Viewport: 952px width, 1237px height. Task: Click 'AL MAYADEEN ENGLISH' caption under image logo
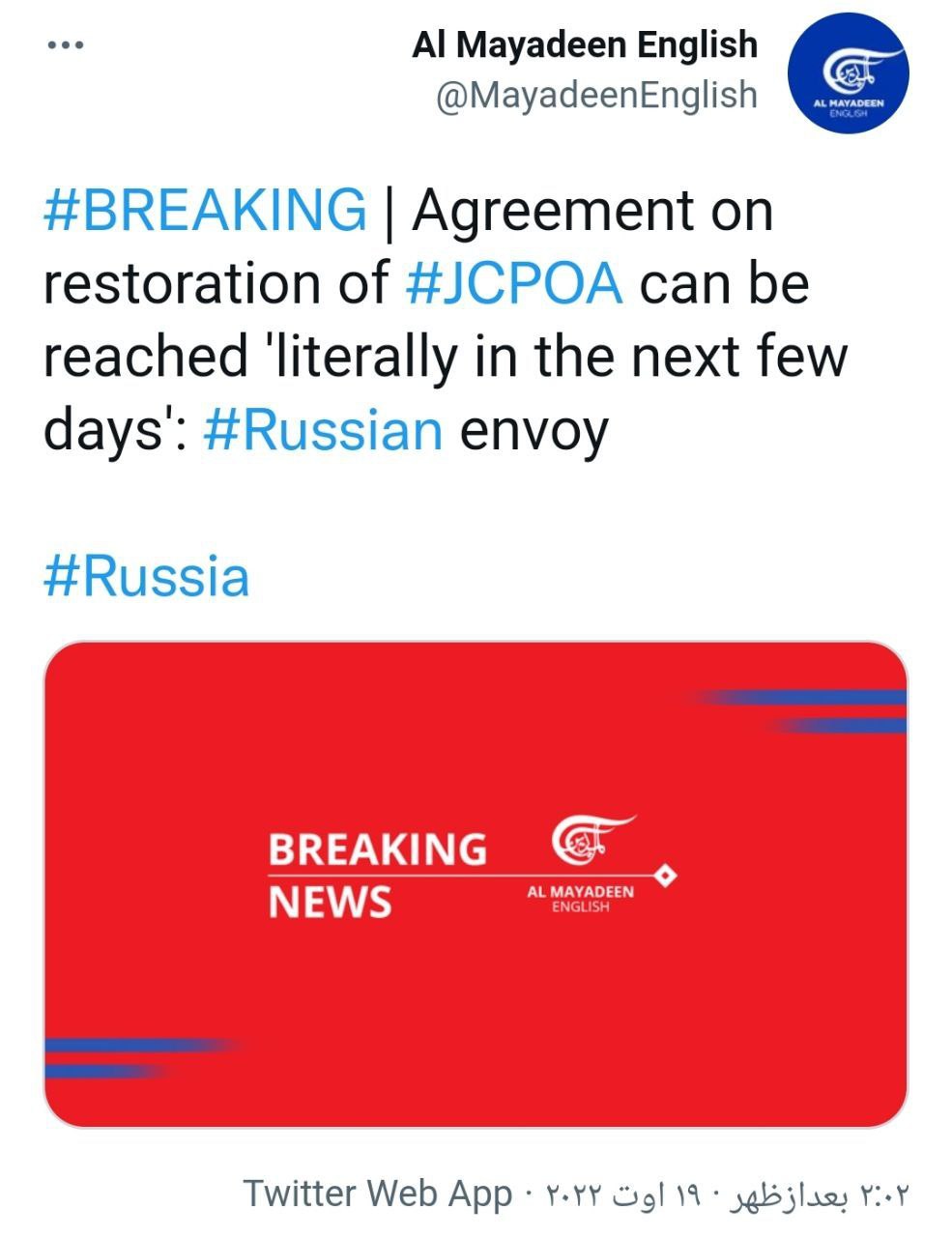(x=580, y=899)
